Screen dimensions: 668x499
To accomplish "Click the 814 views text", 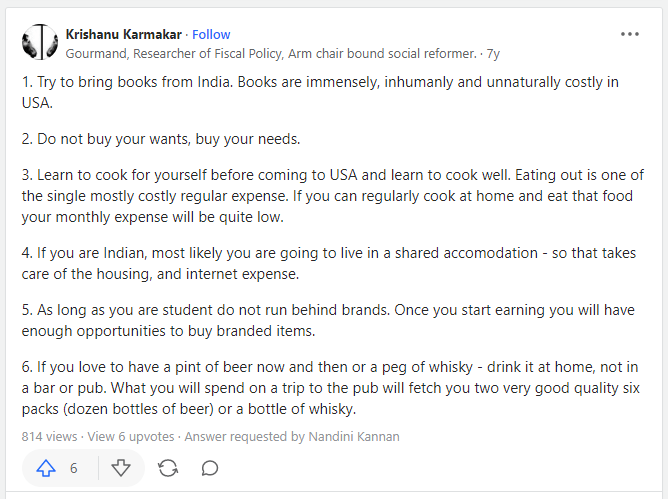I will tap(49, 437).
